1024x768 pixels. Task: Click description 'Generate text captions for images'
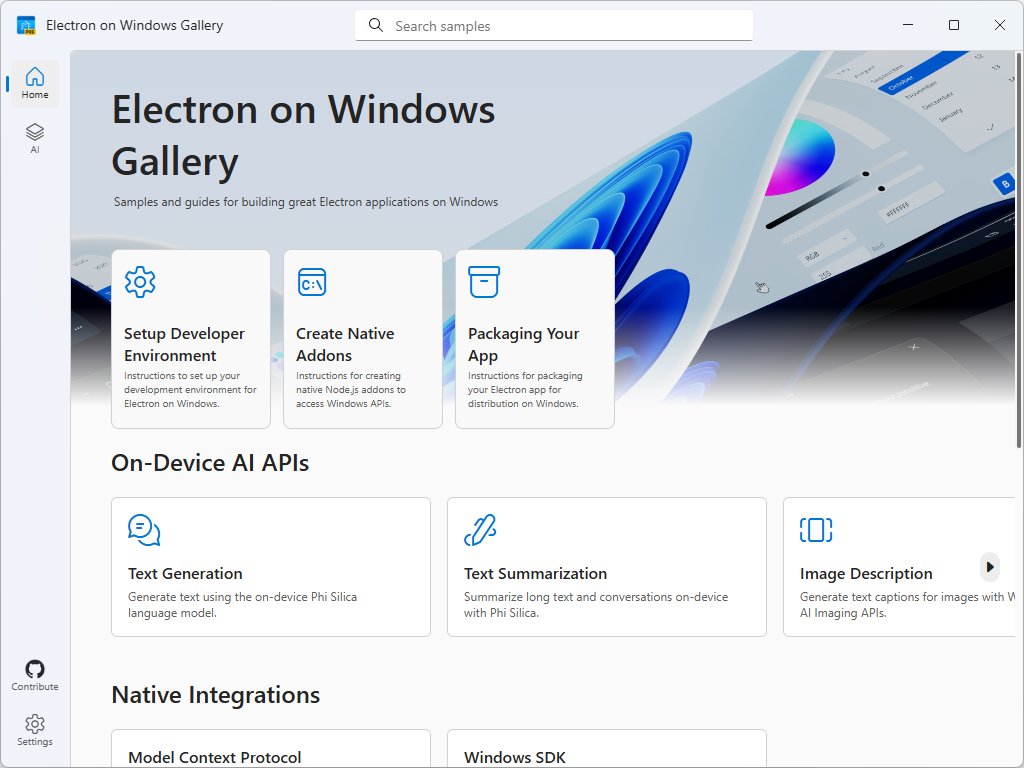907,605
